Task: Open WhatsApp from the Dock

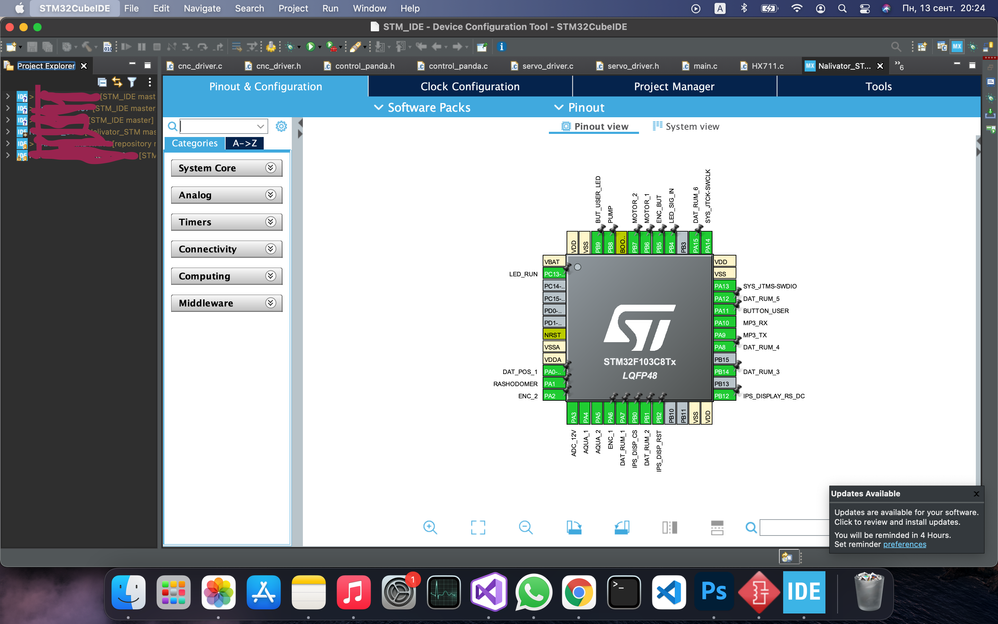Action: (533, 592)
